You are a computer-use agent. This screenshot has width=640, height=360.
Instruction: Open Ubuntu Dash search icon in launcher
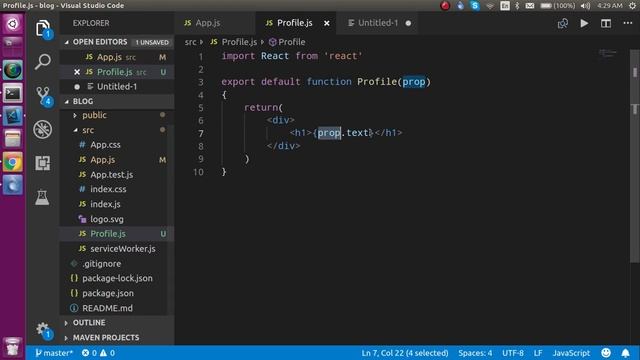13,24
